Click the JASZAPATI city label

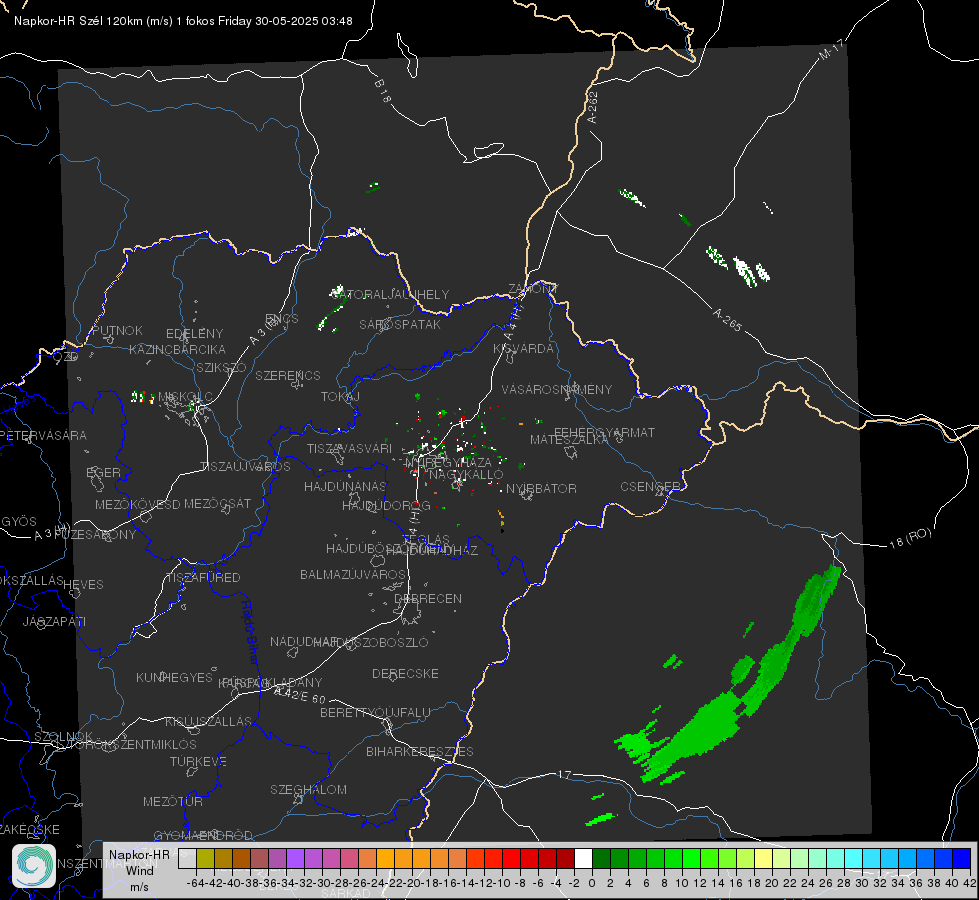click(x=54, y=621)
